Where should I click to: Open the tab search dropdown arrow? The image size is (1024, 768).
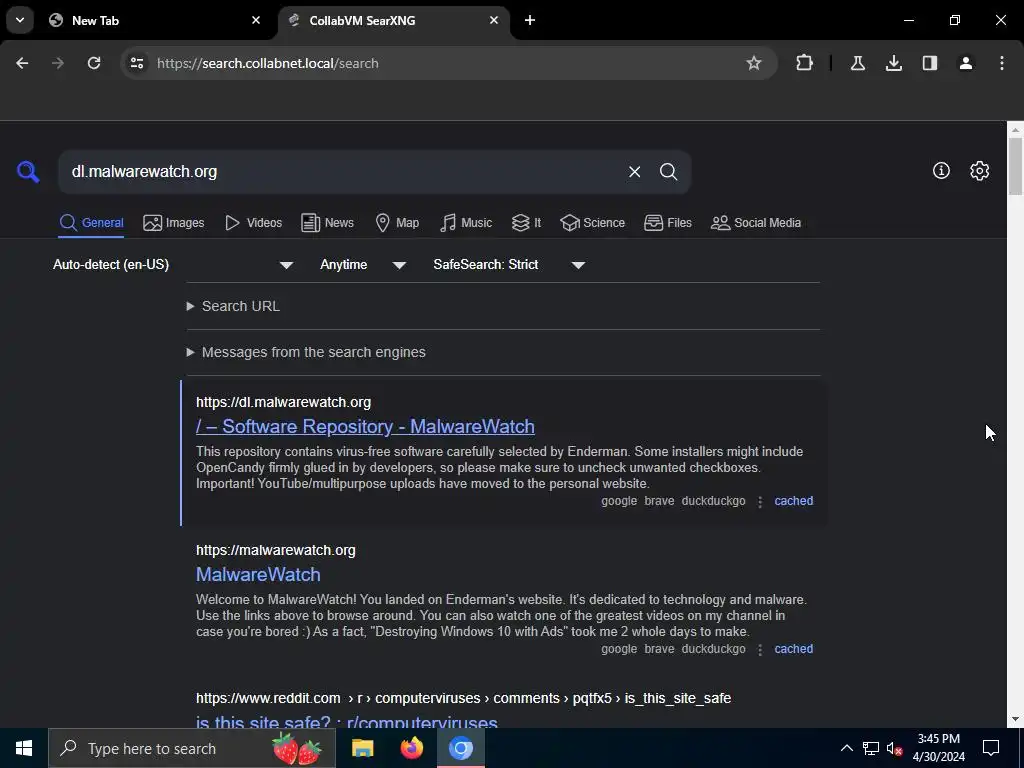point(20,20)
